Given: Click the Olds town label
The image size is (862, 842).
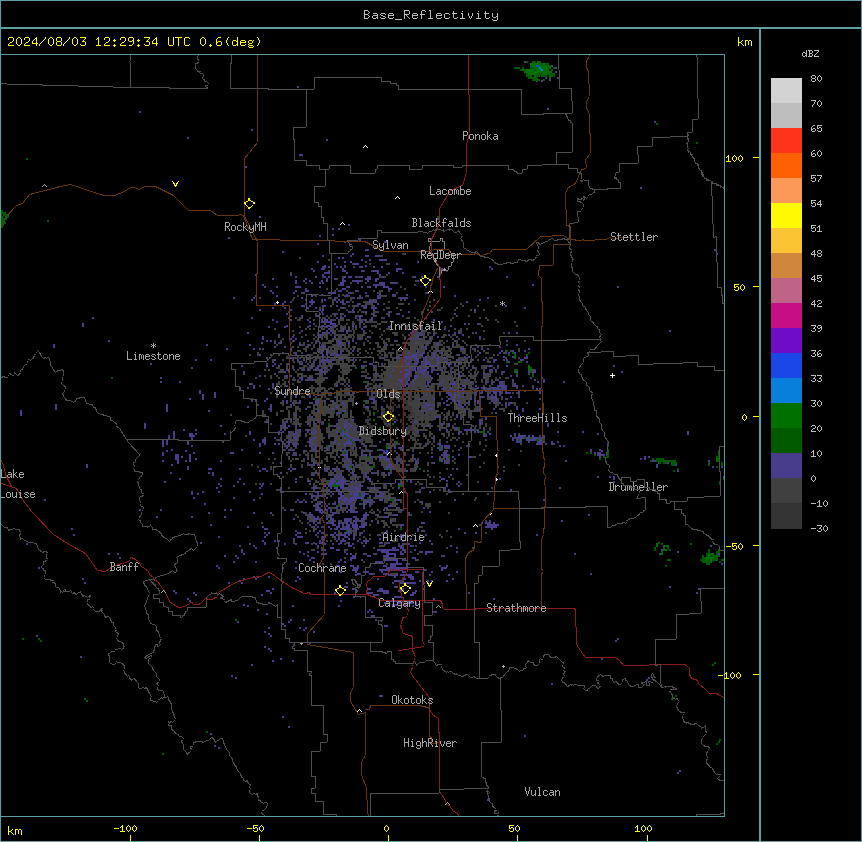Looking at the screenshot, I should coord(388,394).
